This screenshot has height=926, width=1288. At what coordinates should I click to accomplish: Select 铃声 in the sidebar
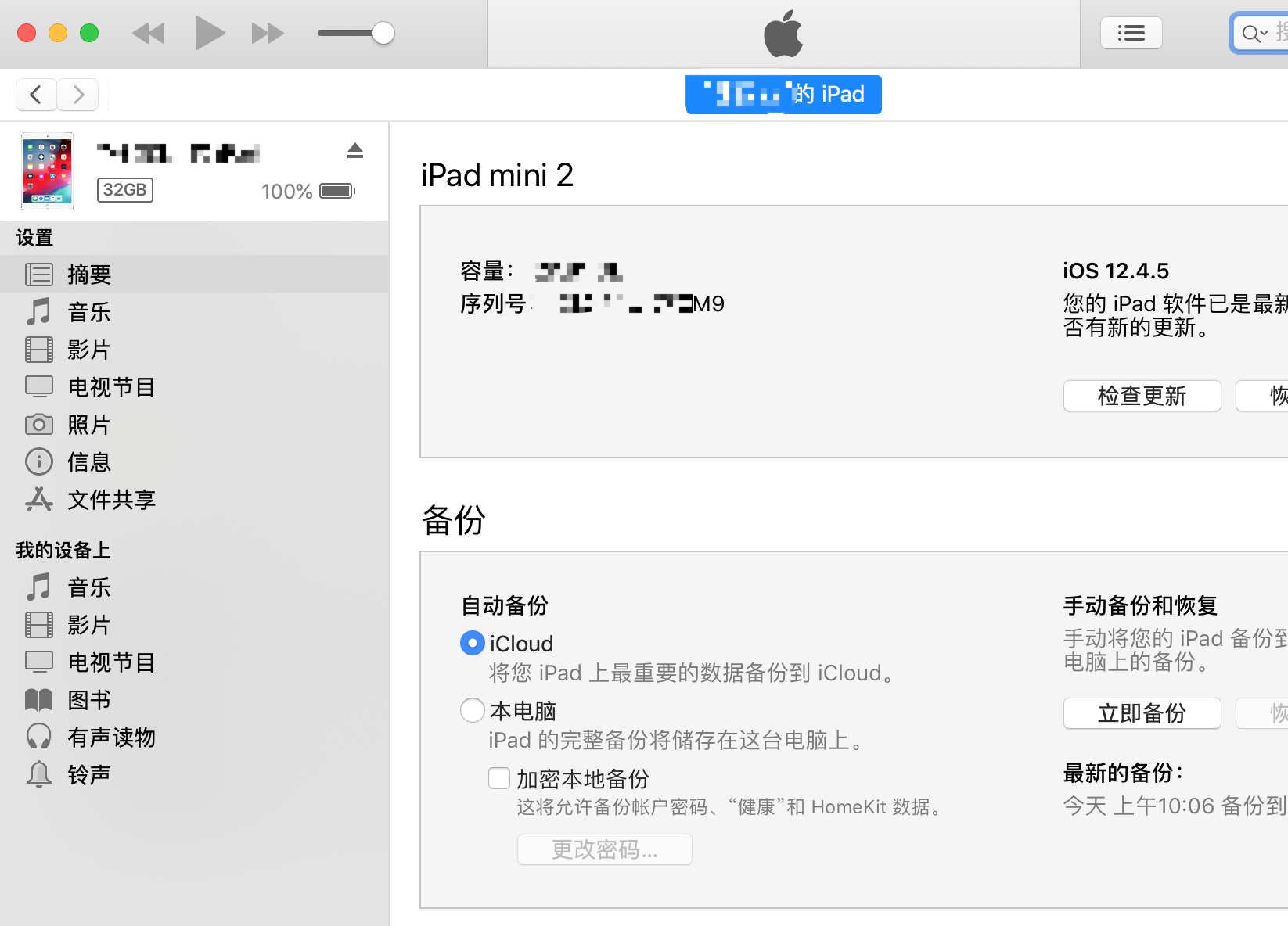[x=88, y=773]
